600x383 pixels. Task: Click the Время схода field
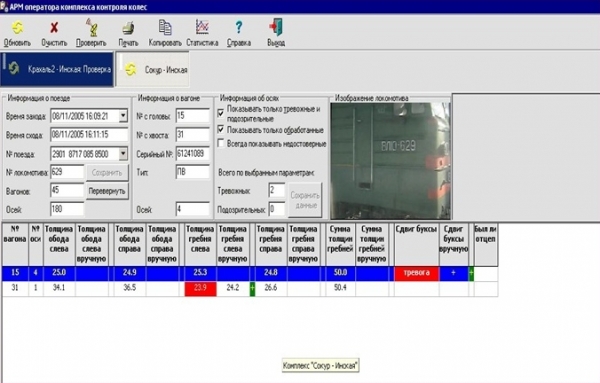(89, 135)
